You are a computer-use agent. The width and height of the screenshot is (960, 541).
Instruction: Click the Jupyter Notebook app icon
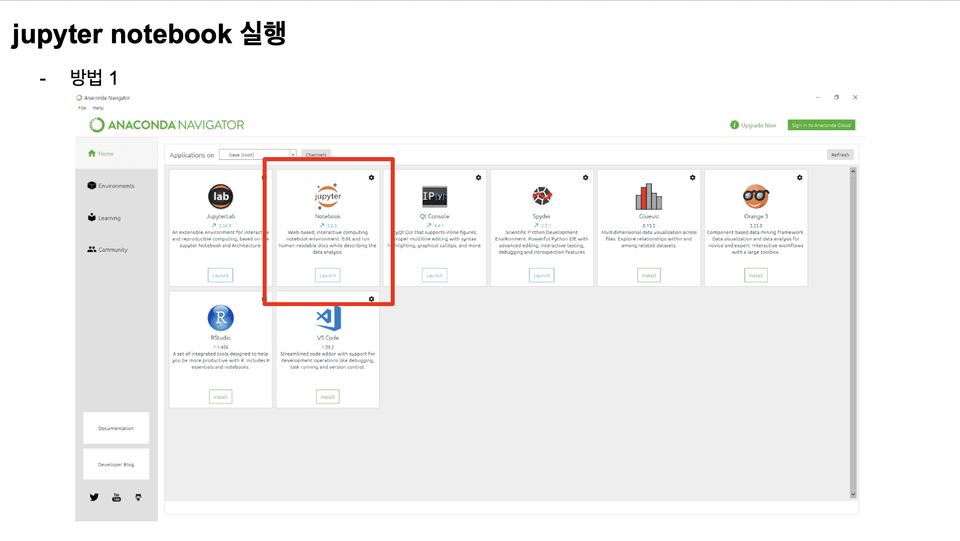328,196
